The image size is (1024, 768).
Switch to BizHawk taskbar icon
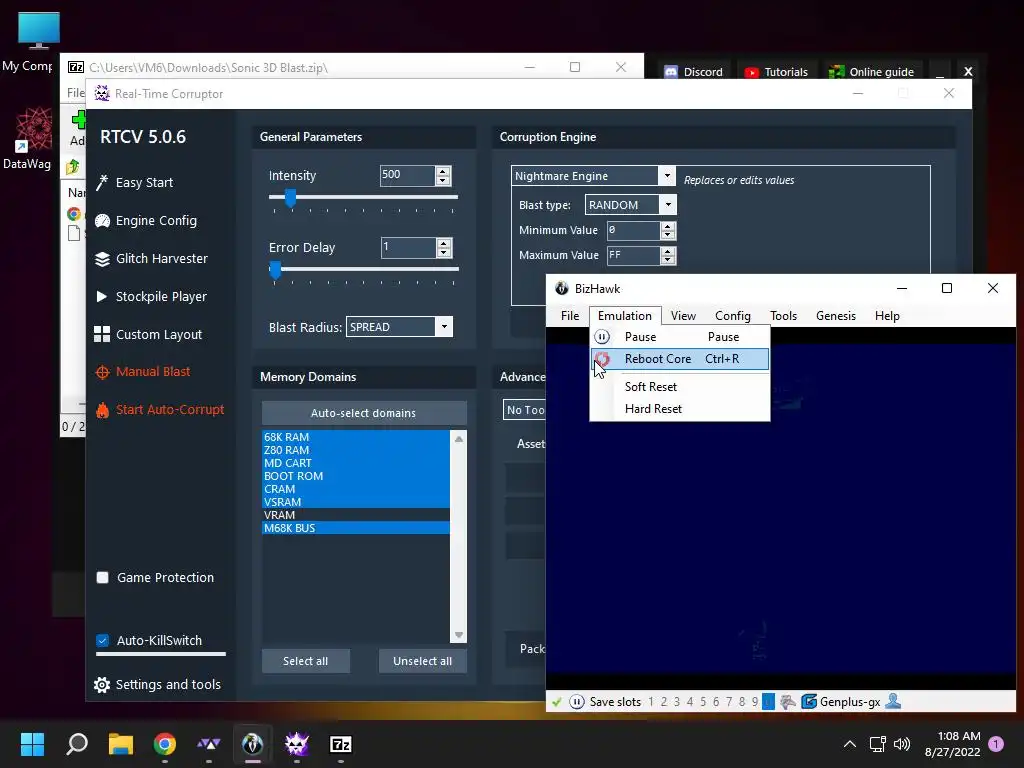click(x=253, y=744)
